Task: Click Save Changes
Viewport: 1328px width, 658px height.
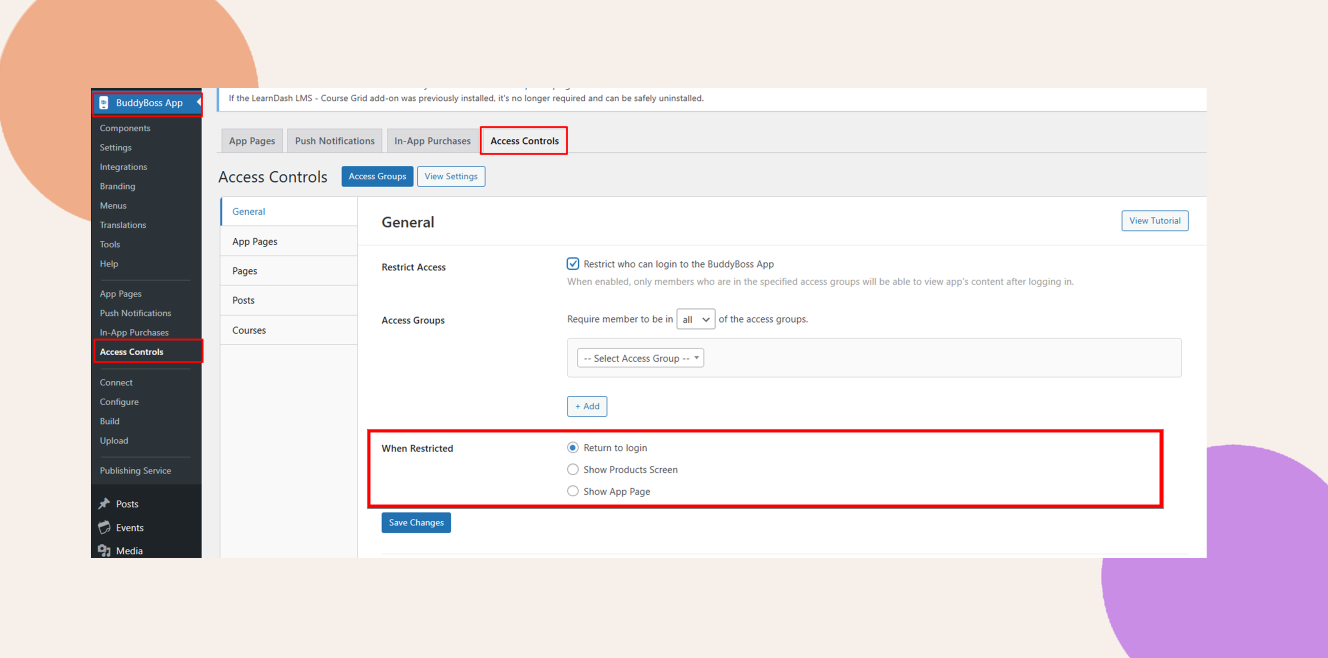Action: [416, 522]
